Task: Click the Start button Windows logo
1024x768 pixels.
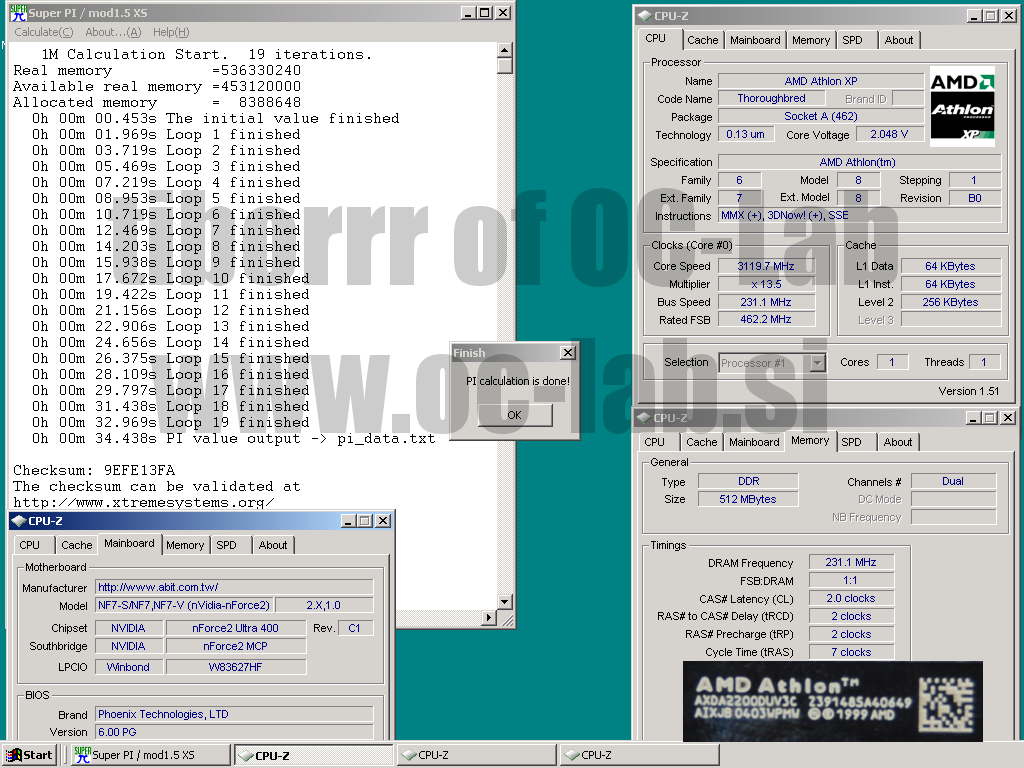Action: pos(14,754)
